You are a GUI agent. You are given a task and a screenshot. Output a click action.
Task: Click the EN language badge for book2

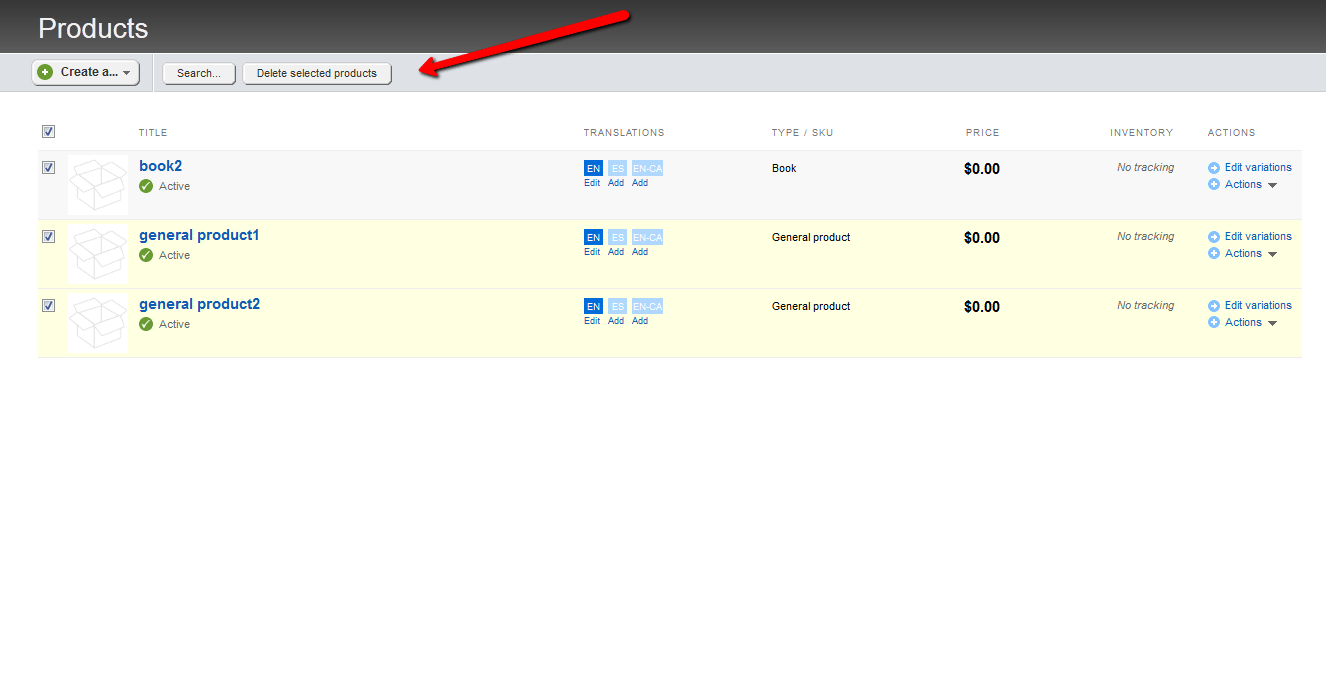(593, 168)
